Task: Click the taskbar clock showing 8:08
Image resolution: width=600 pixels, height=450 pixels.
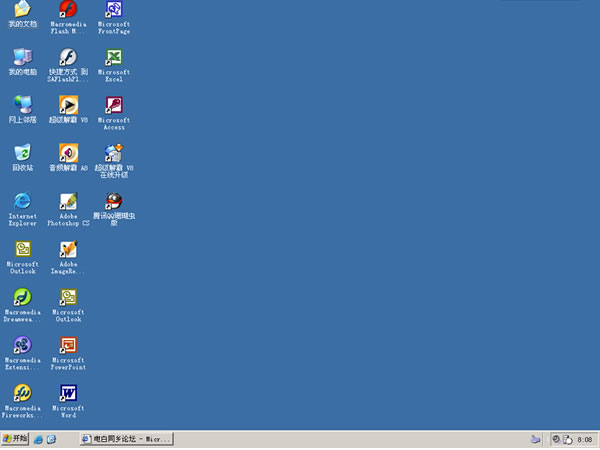Action: point(586,439)
